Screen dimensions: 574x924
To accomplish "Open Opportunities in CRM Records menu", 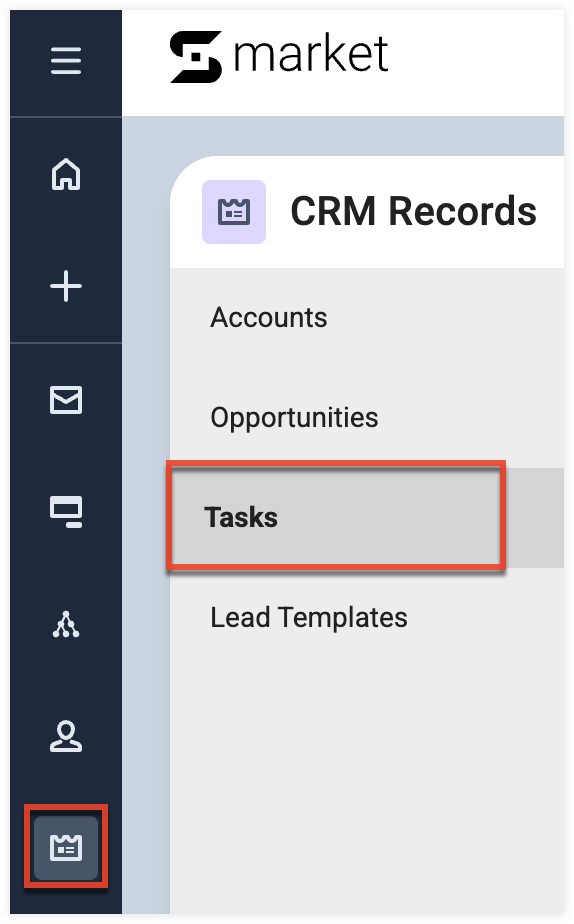I will 294,418.
